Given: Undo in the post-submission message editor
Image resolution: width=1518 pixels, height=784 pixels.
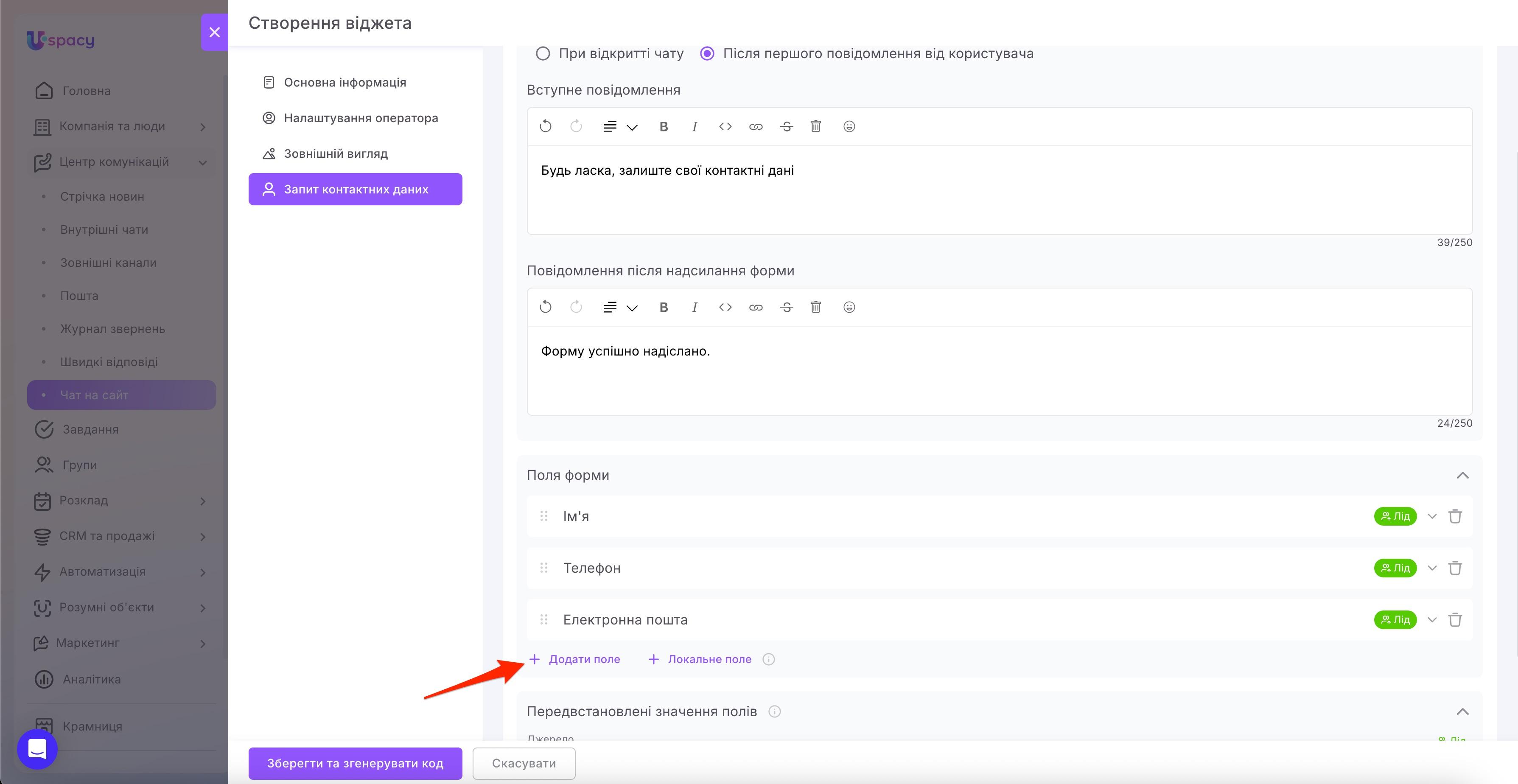Looking at the screenshot, I should [x=545, y=307].
